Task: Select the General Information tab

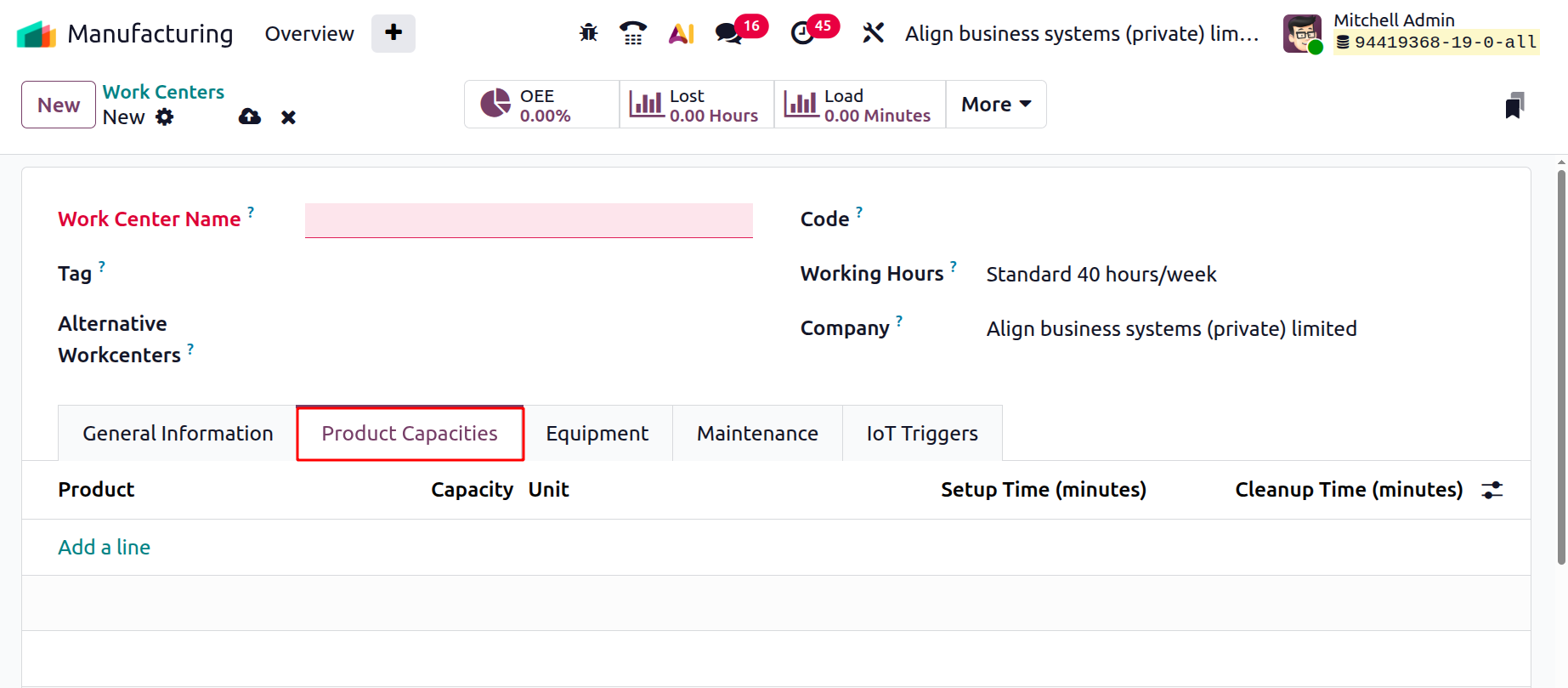Action: coord(178,434)
